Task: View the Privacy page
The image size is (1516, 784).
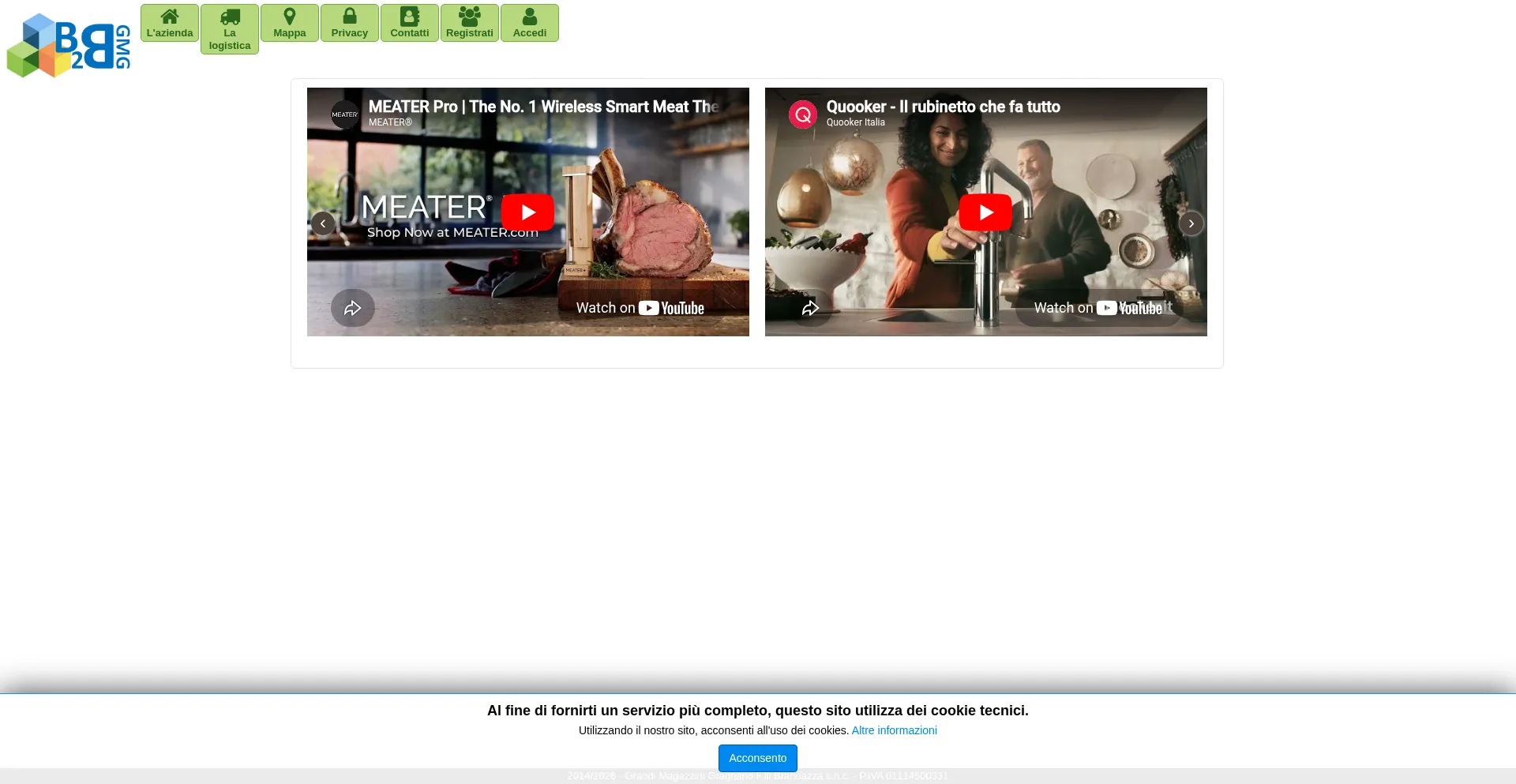Action: pos(350,23)
